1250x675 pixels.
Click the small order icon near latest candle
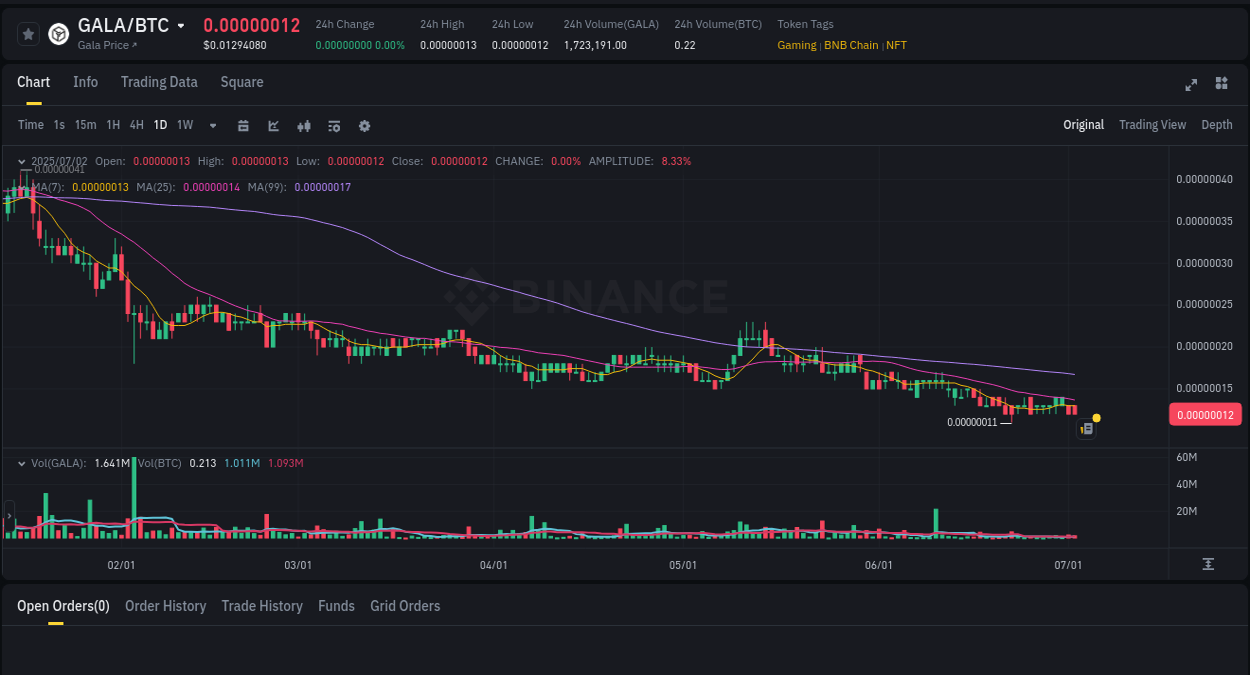(1087, 428)
